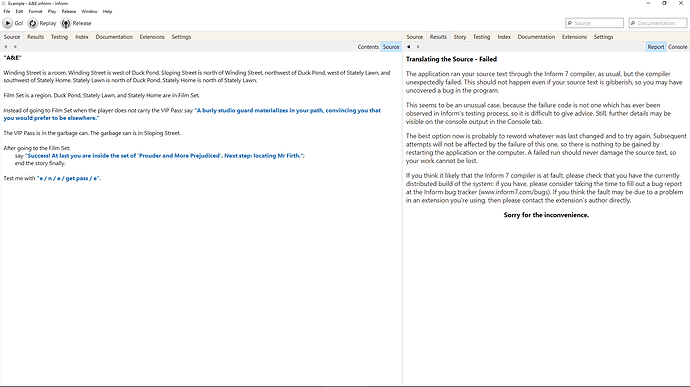Select right pane Testing tab

click(x=481, y=37)
